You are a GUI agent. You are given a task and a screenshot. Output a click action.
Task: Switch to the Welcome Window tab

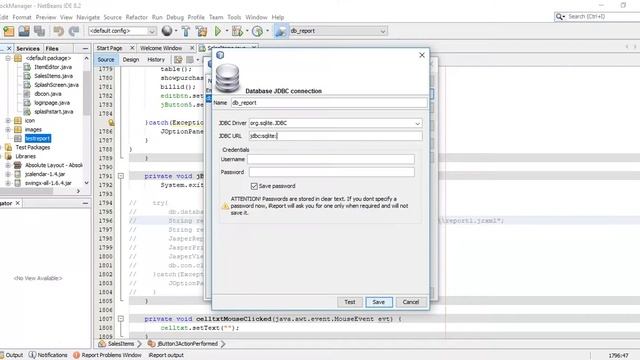click(x=161, y=48)
